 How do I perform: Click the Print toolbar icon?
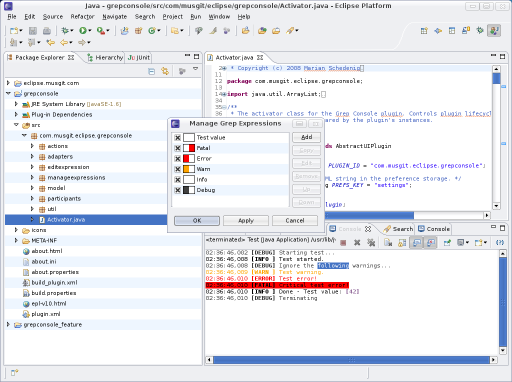click(47, 31)
